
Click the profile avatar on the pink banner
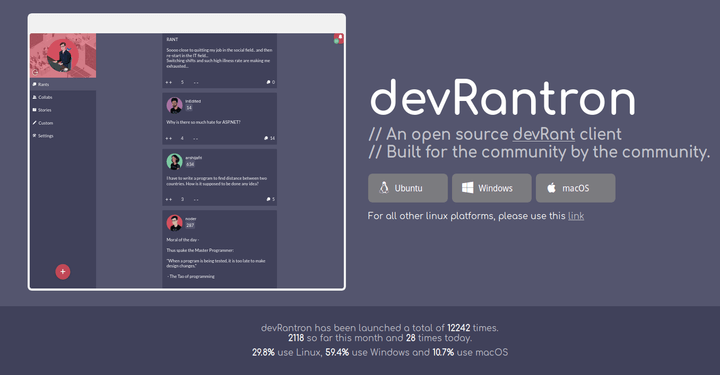pos(63,55)
